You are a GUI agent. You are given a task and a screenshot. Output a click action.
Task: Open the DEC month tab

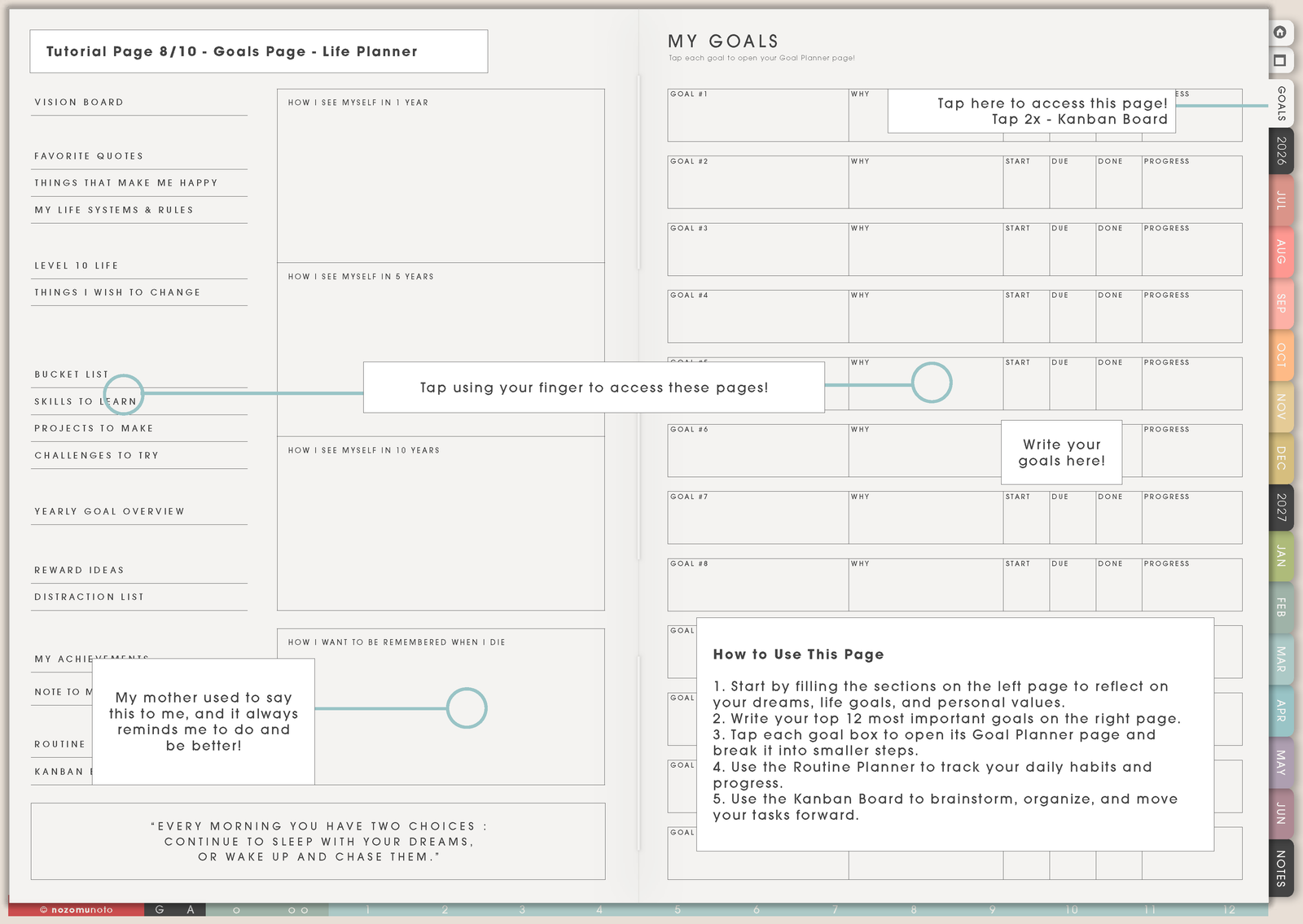click(1281, 457)
